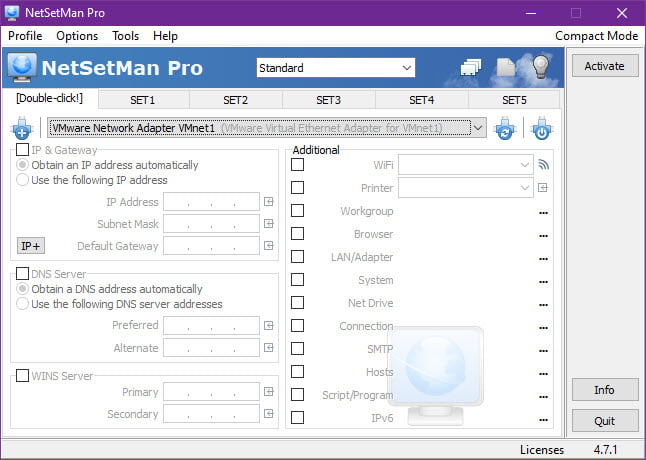
Task: Tick the SMTP checkbox
Action: coord(297,349)
